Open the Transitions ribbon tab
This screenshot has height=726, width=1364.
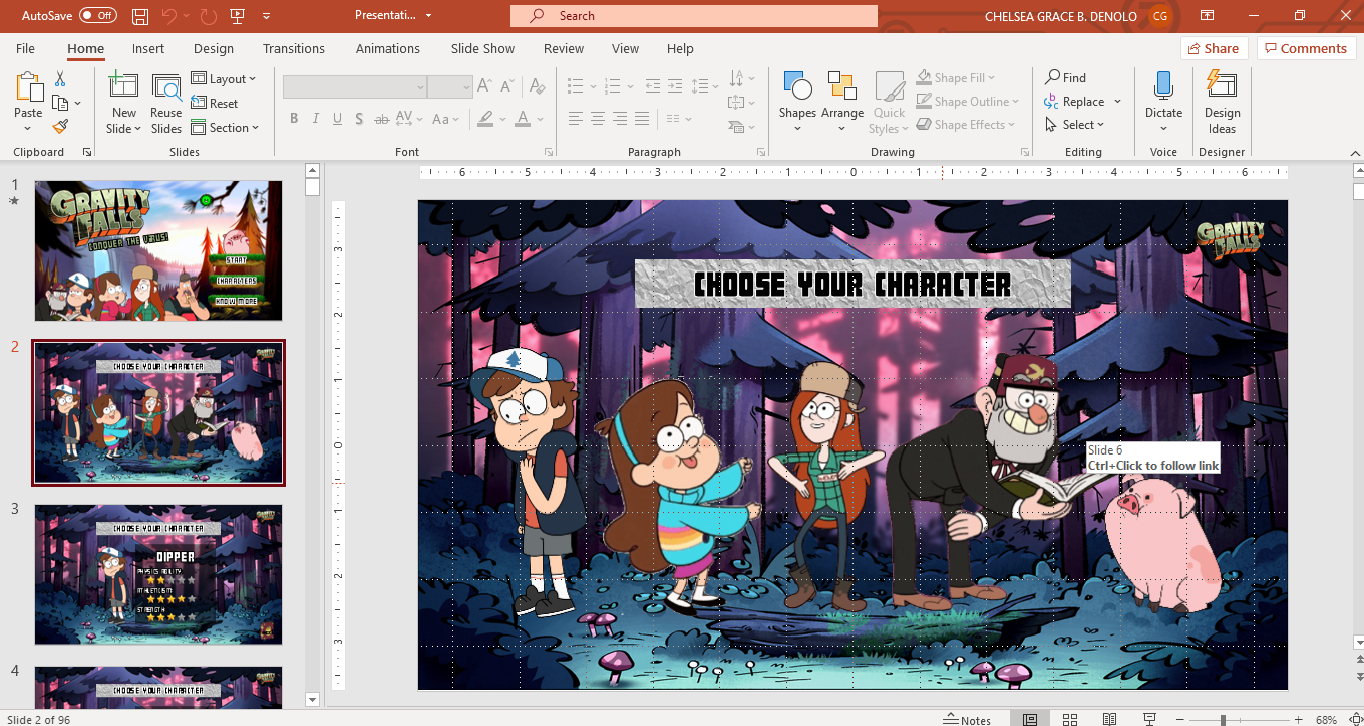coord(294,48)
